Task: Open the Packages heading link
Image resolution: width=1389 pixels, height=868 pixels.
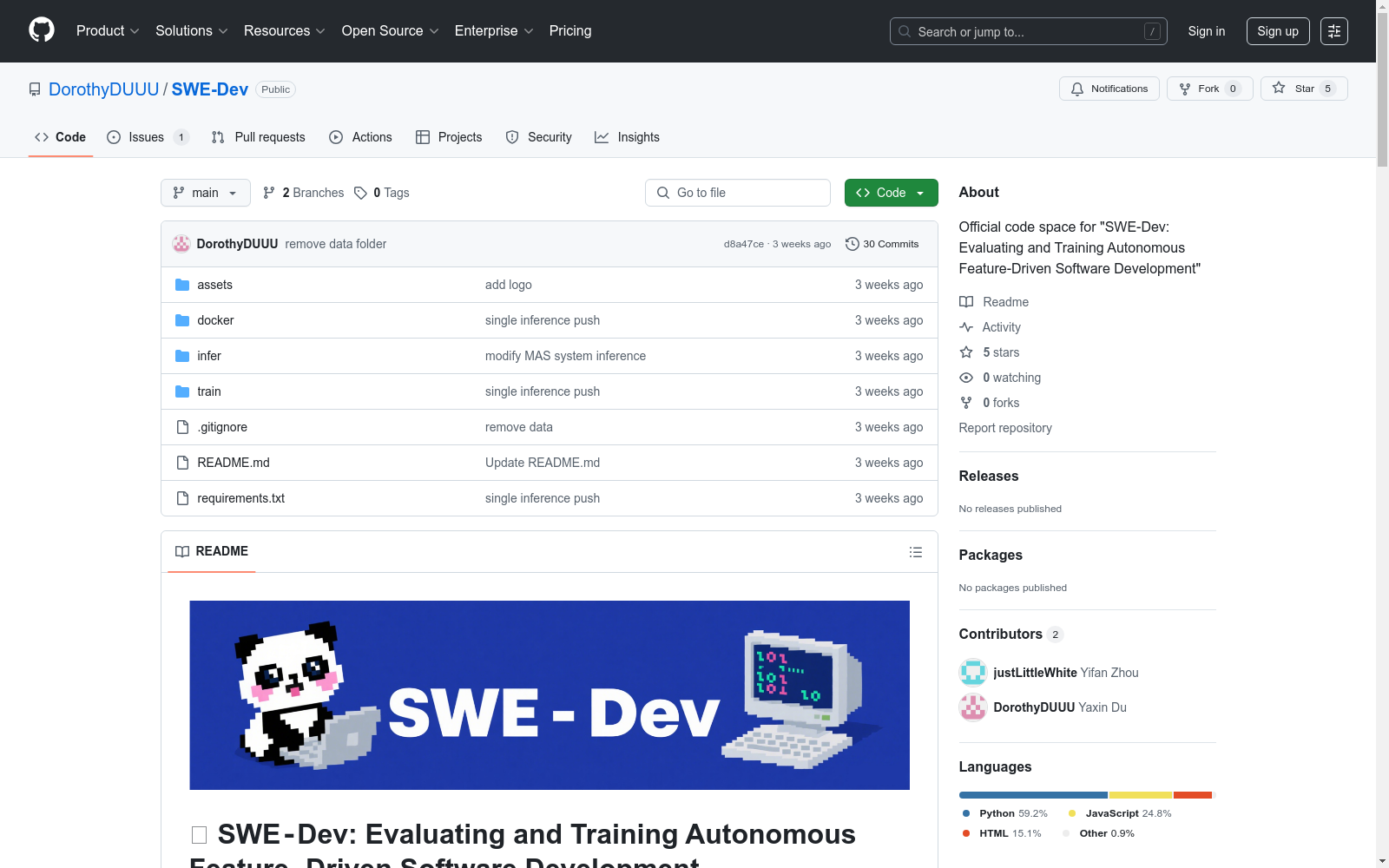Action: coord(991,555)
